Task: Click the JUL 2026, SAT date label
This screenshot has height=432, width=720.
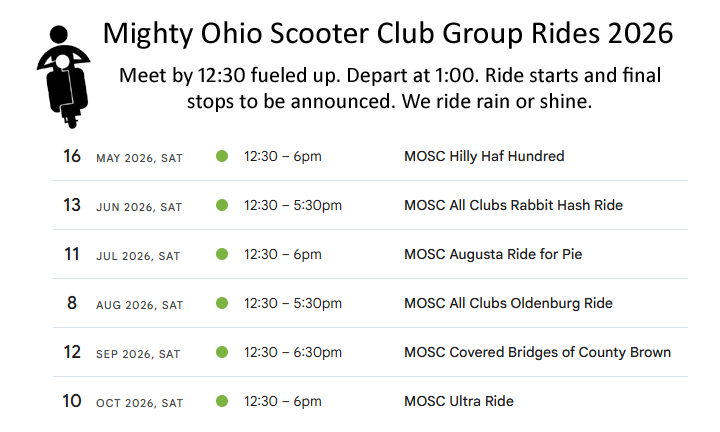Action: (138, 255)
